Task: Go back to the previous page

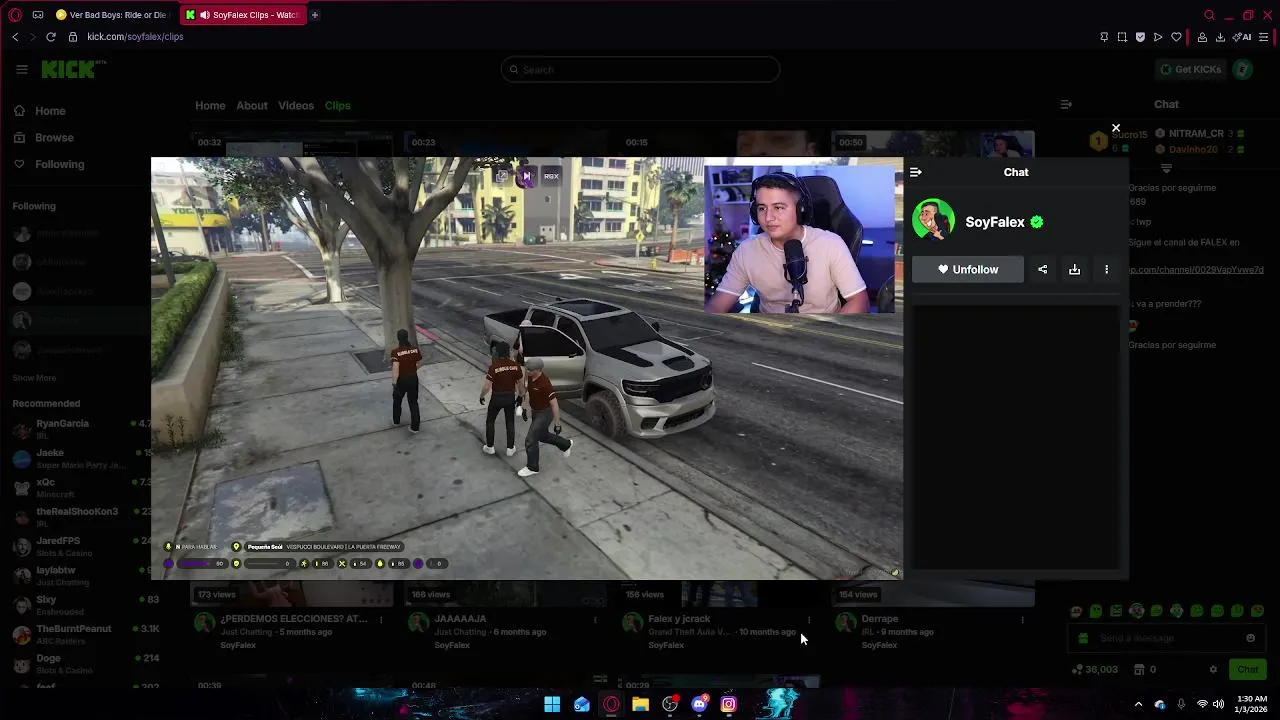Action: tap(15, 37)
